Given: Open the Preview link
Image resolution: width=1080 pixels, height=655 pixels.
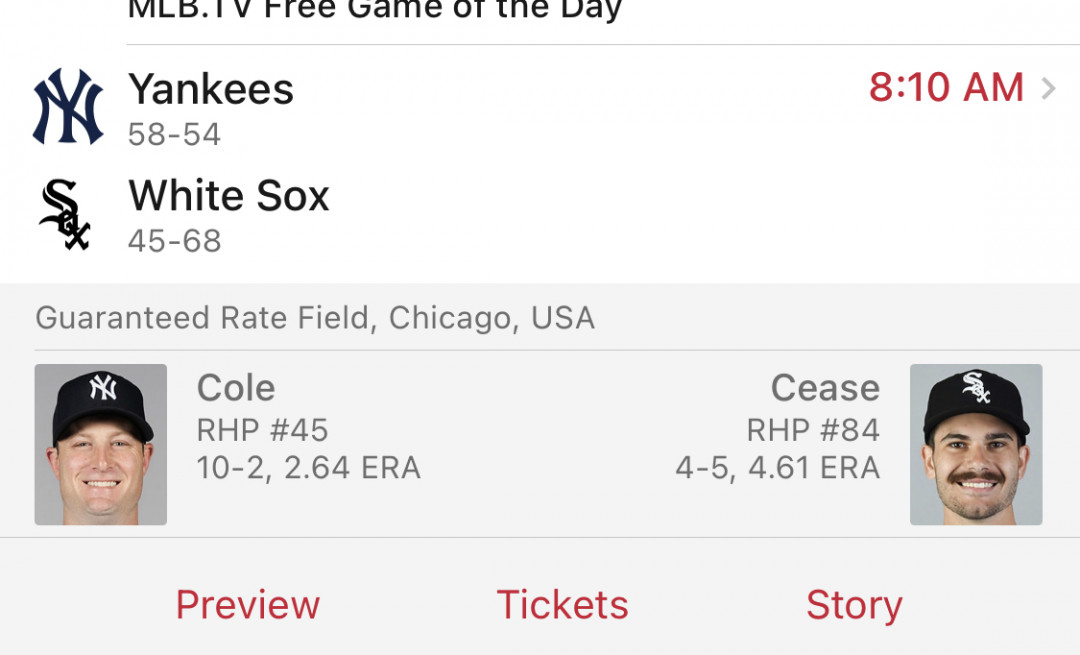Looking at the screenshot, I should (x=248, y=605).
